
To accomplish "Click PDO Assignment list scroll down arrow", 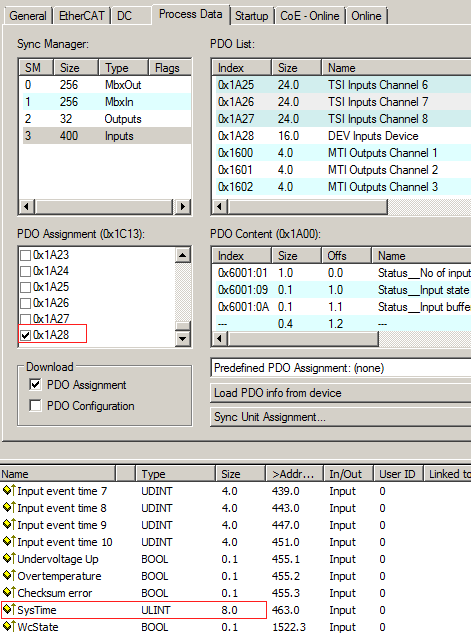I will click(183, 338).
